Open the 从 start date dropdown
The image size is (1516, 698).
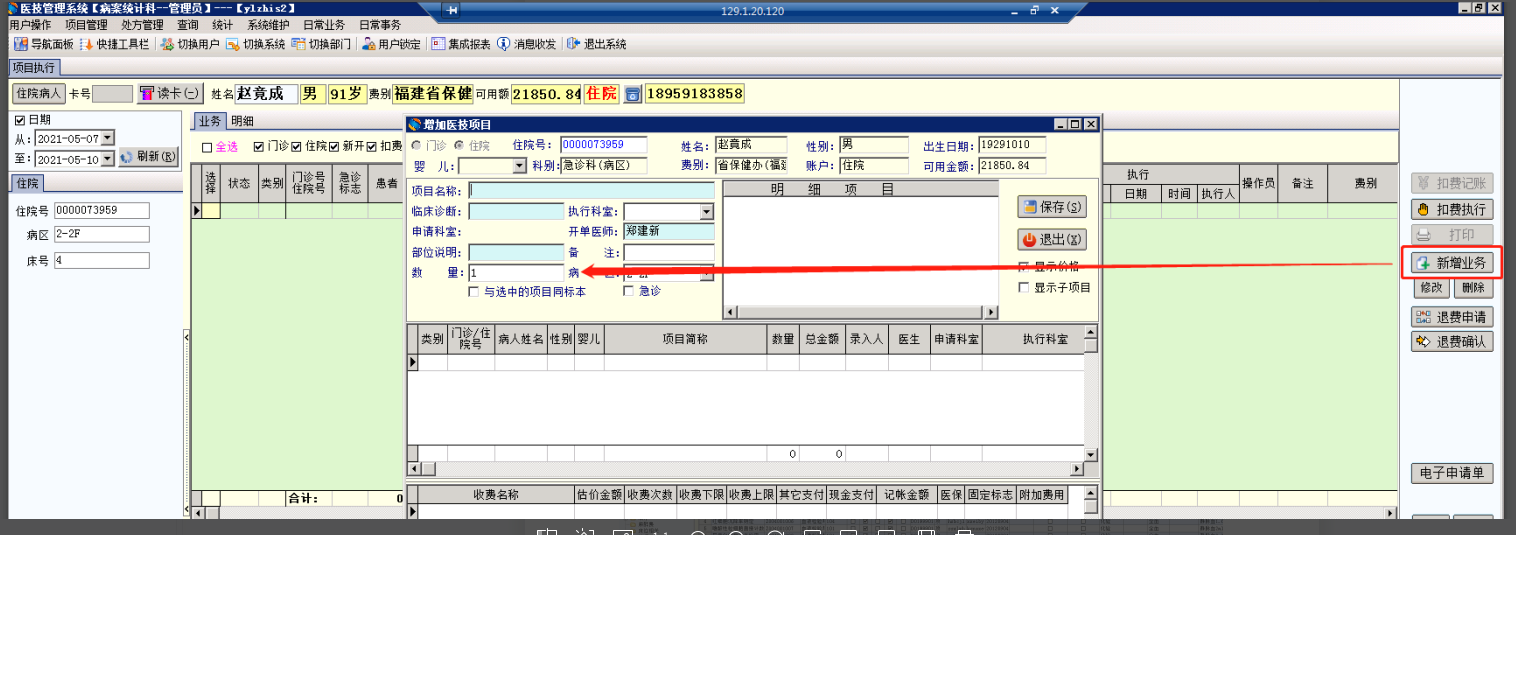click(x=108, y=138)
